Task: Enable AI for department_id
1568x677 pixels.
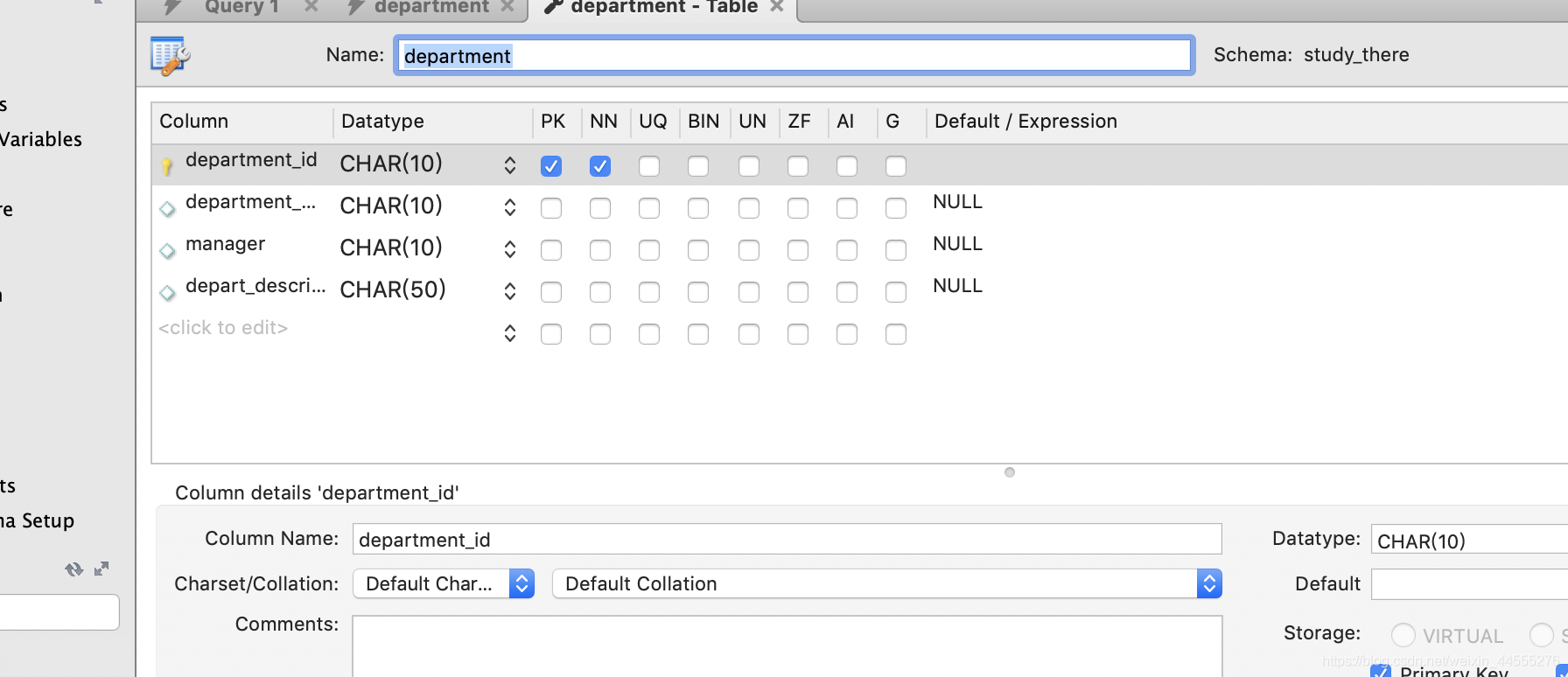Action: (847, 166)
